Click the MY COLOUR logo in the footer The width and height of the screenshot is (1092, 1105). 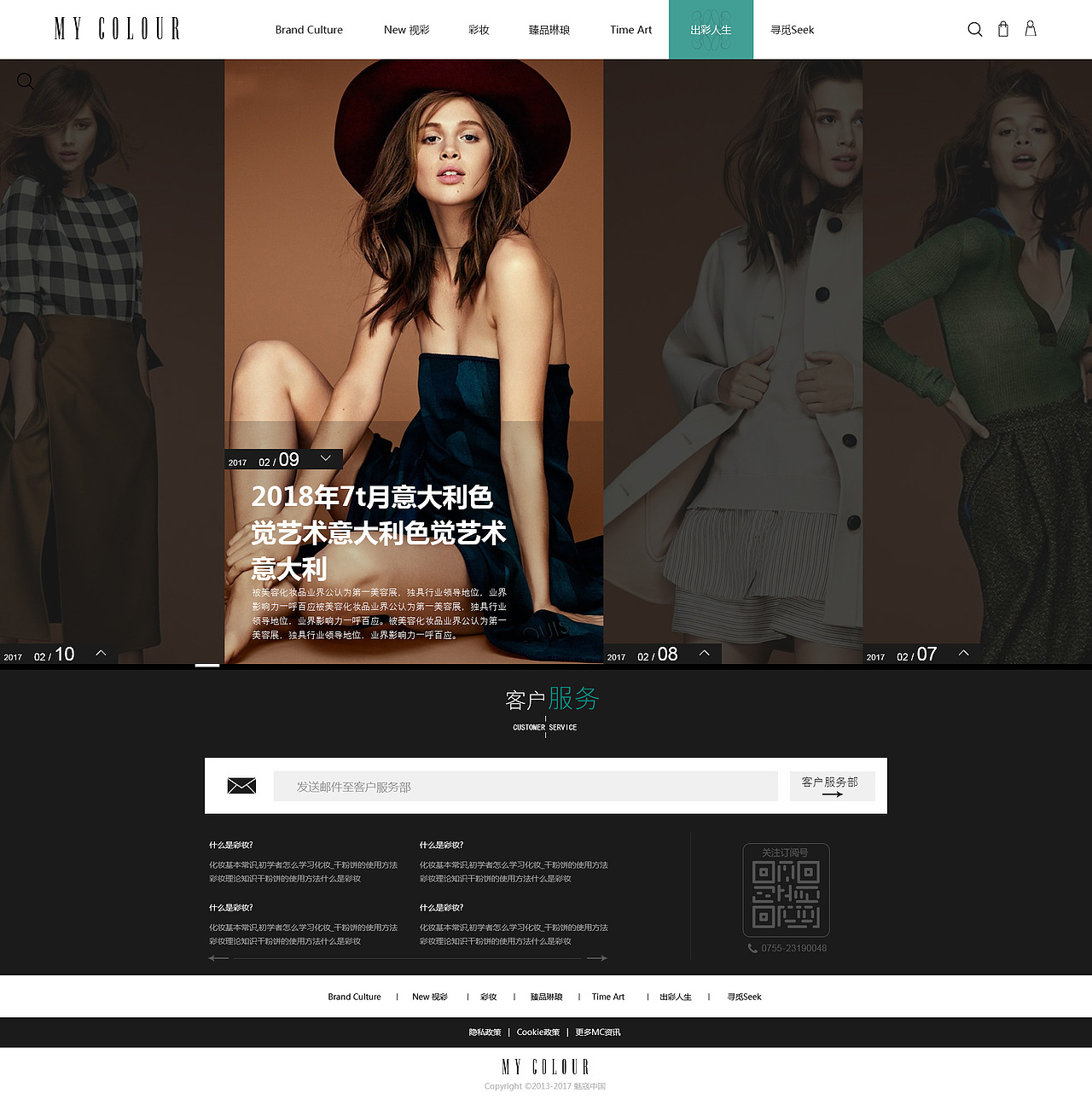(x=545, y=1067)
